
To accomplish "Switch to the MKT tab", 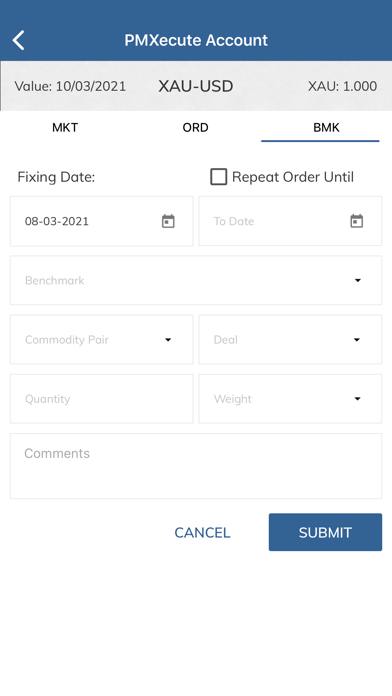I will coord(65,127).
